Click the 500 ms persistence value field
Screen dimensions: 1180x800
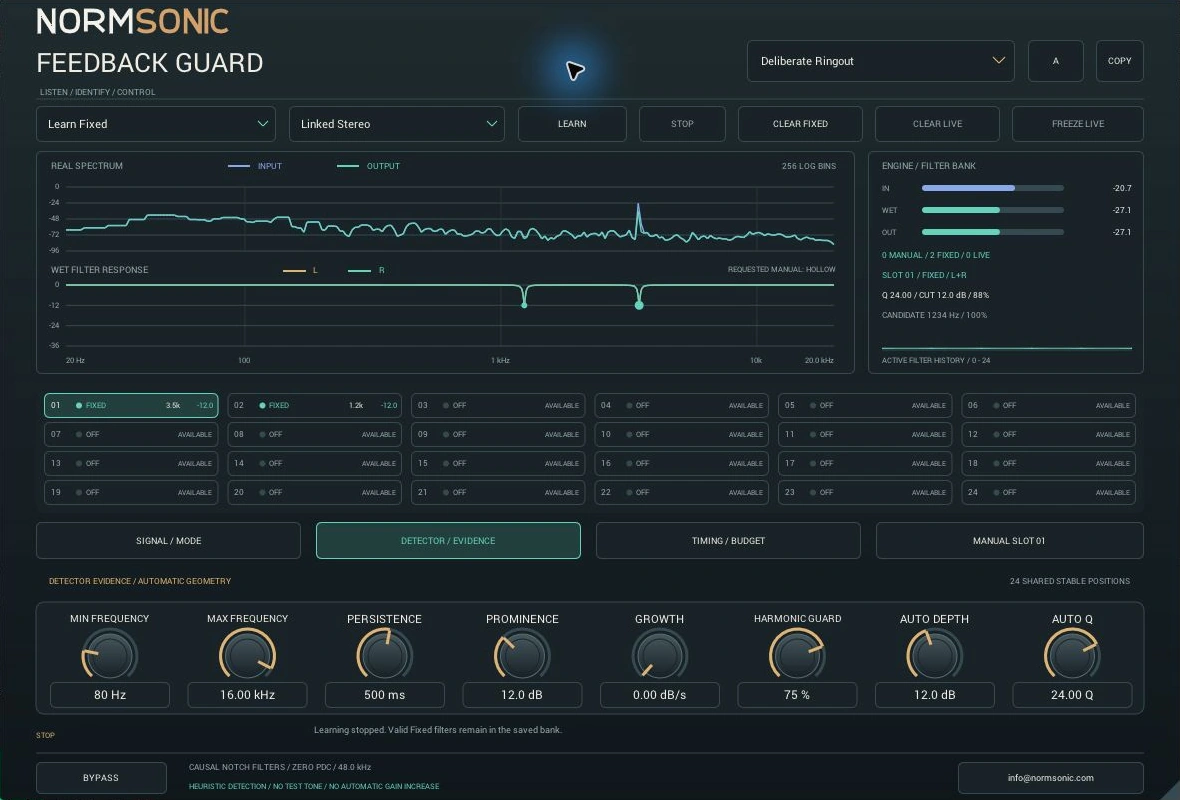(385, 695)
